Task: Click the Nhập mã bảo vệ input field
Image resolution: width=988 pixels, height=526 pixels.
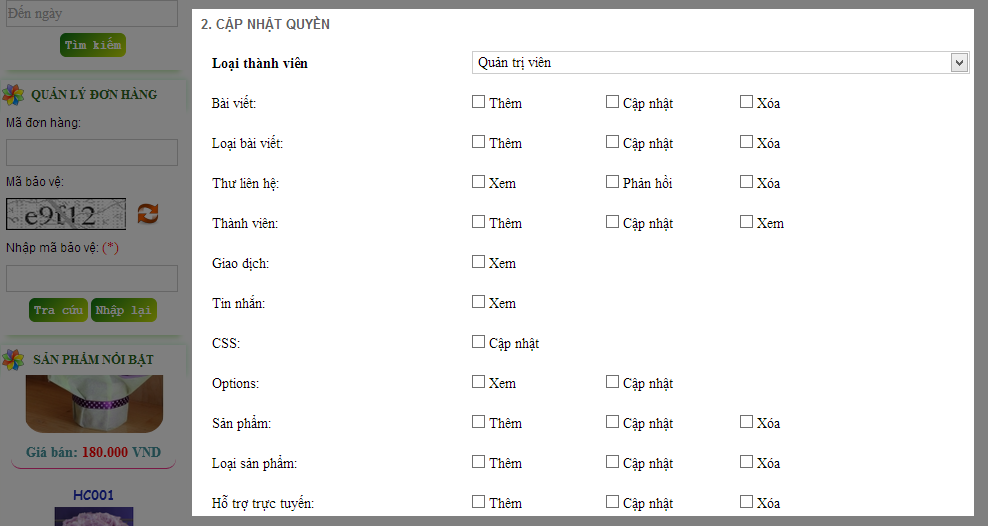Action: pos(92,278)
